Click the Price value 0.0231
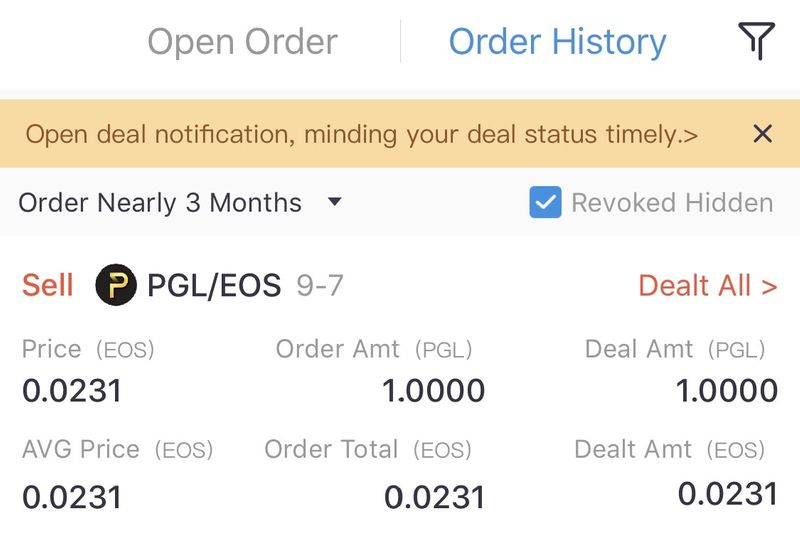This screenshot has width=800, height=543. click(72, 390)
